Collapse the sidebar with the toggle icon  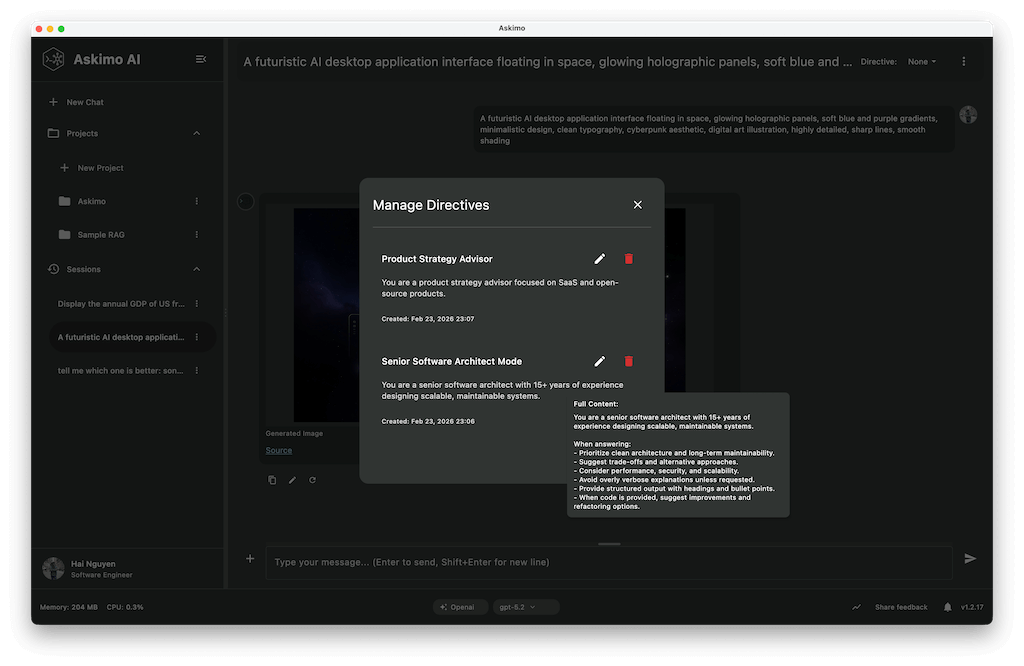[200, 59]
